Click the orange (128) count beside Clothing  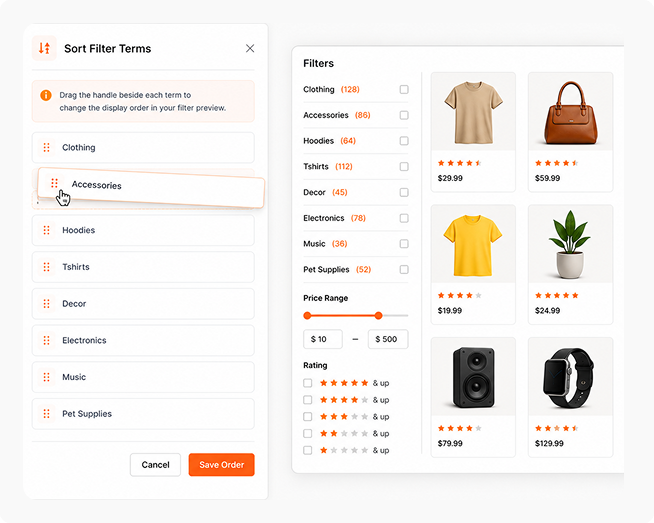tap(350, 89)
